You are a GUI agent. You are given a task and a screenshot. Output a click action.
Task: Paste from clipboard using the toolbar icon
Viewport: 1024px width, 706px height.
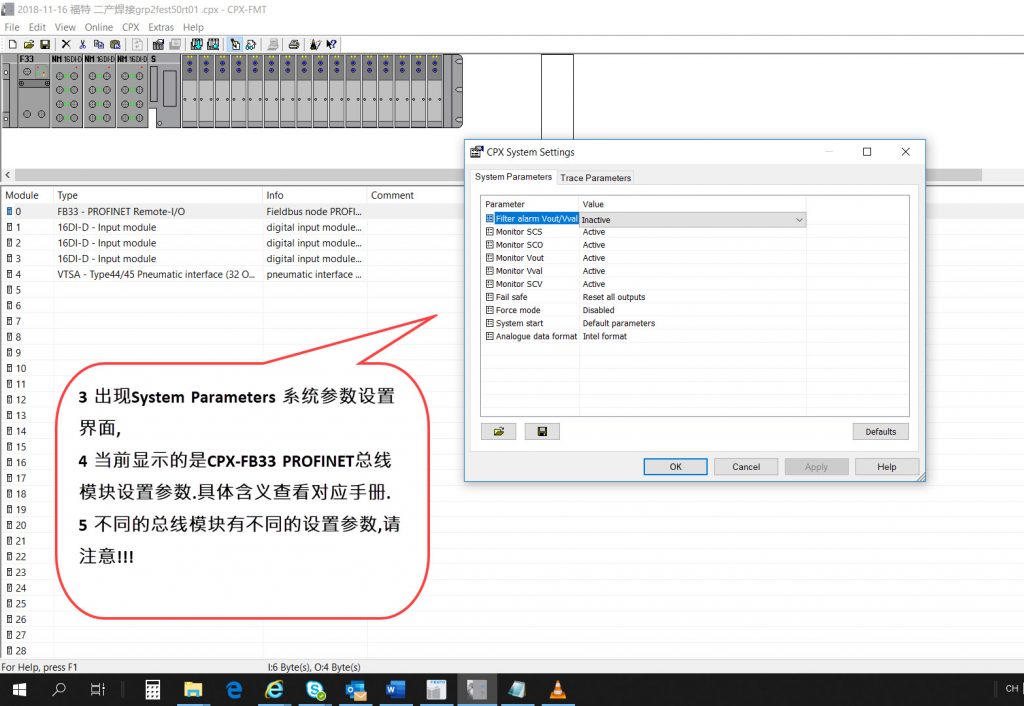point(115,44)
